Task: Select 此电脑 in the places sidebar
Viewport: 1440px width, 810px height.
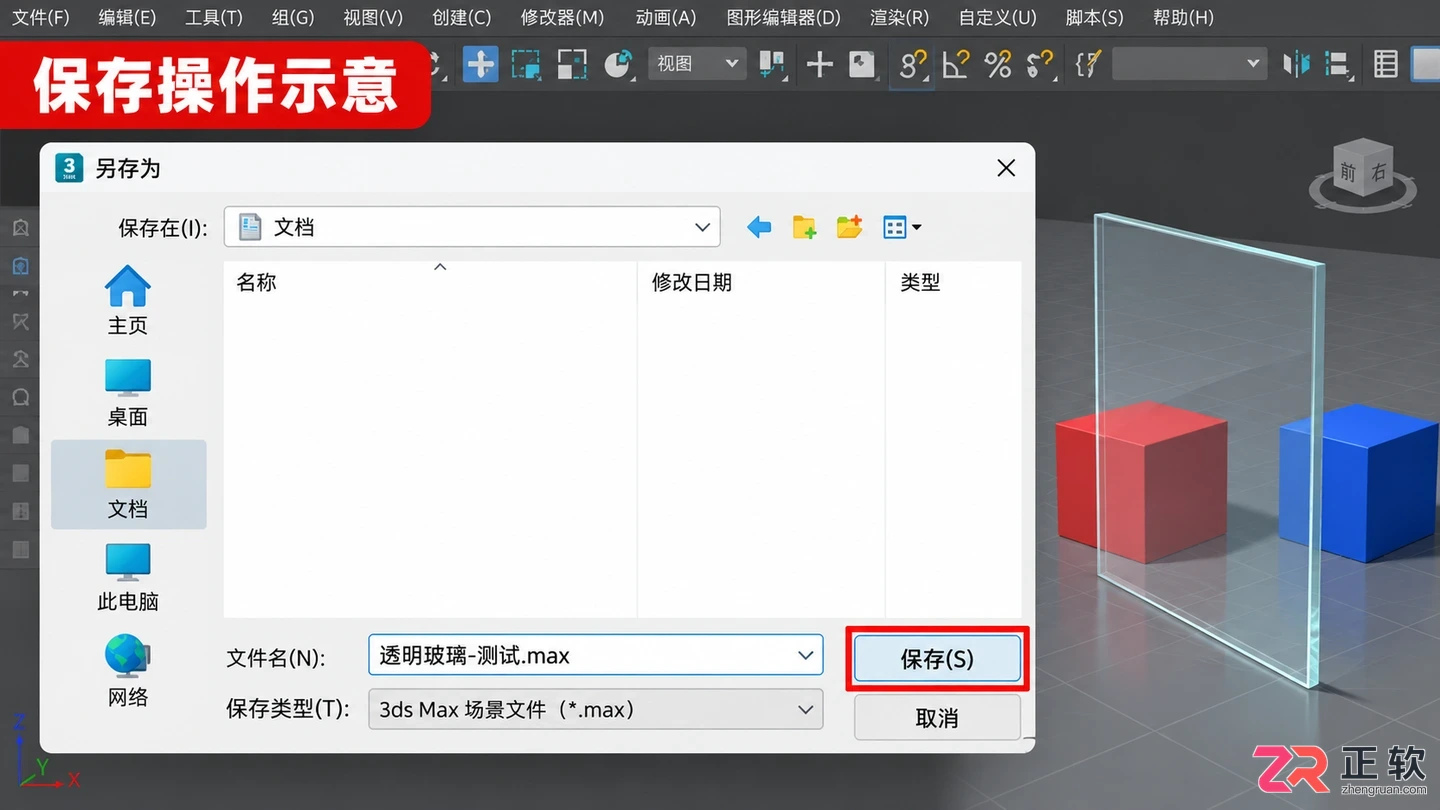Action: [x=128, y=577]
